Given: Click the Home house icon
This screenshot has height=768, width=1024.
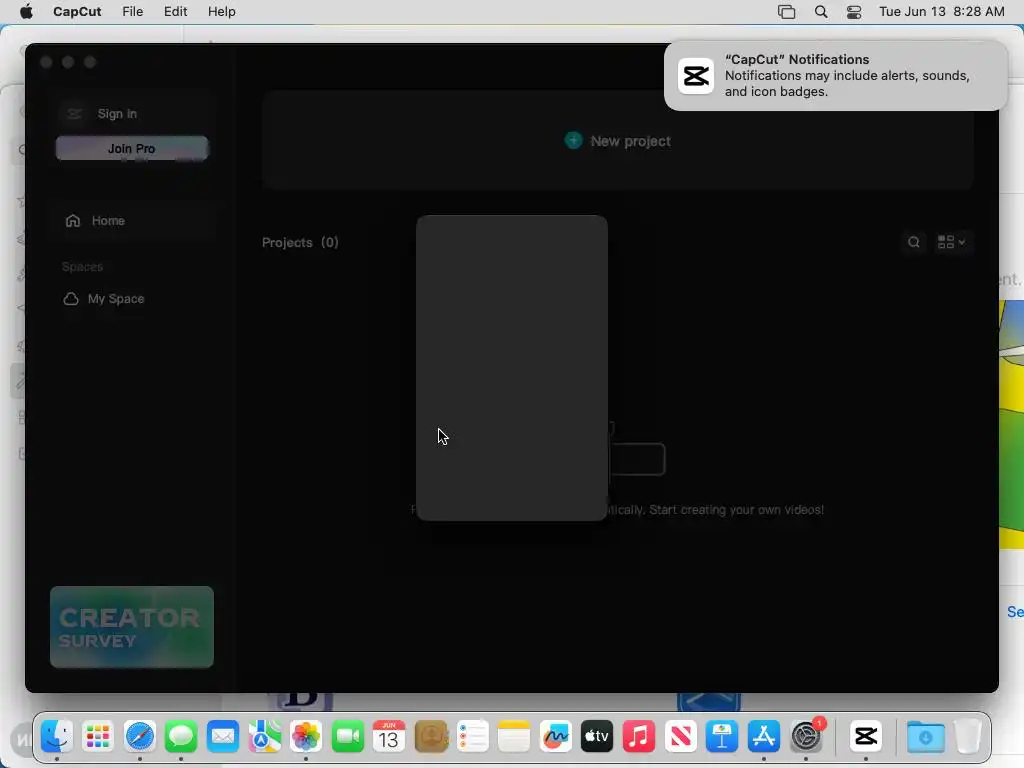Looking at the screenshot, I should pos(72,221).
